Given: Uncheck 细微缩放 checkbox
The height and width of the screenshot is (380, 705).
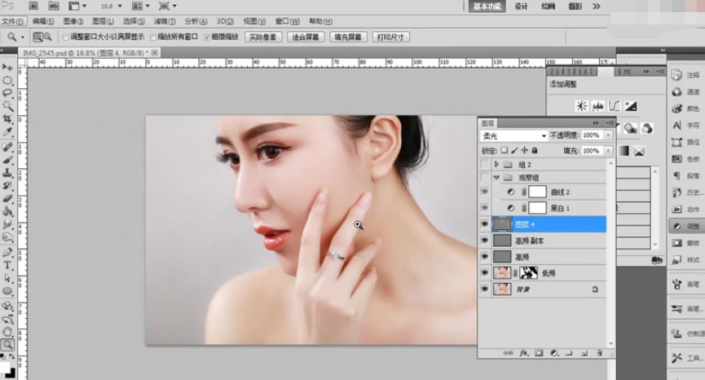Looking at the screenshot, I should [x=207, y=37].
